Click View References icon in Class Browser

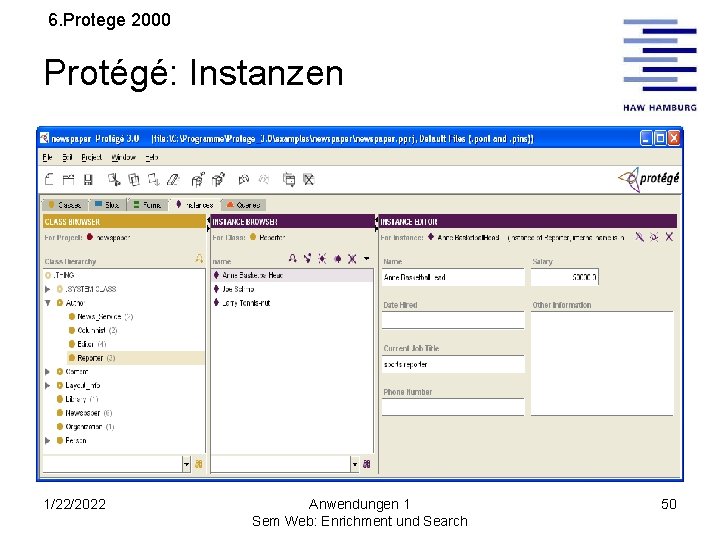199,259
